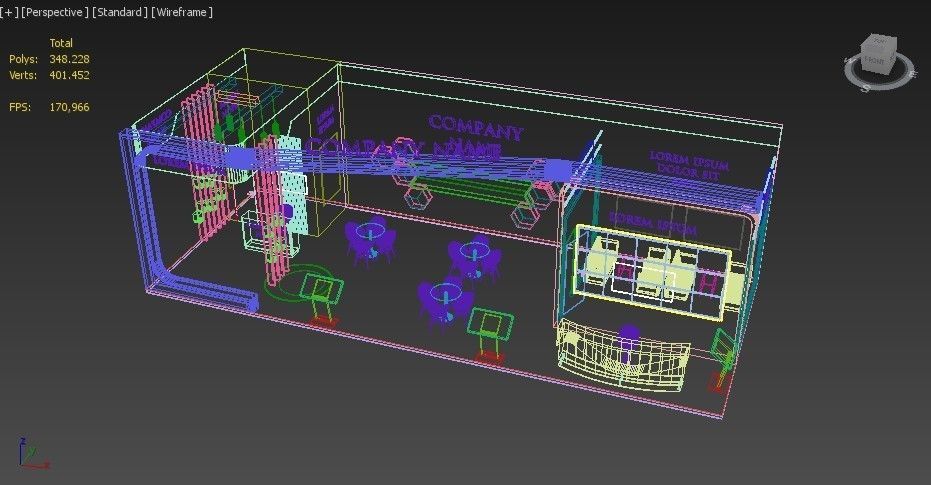Select the LOREM IPSUM DOLOR SIT wall text
The width and height of the screenshot is (931, 485).
pyautogui.click(x=689, y=165)
